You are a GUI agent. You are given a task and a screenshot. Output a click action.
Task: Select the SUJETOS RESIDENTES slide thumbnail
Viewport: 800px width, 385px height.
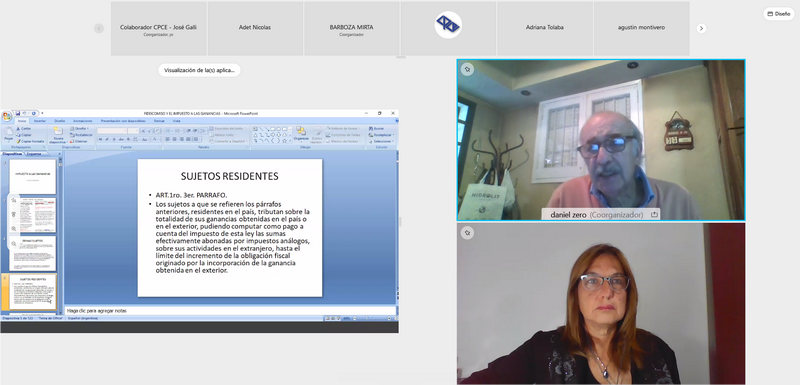click(33, 292)
